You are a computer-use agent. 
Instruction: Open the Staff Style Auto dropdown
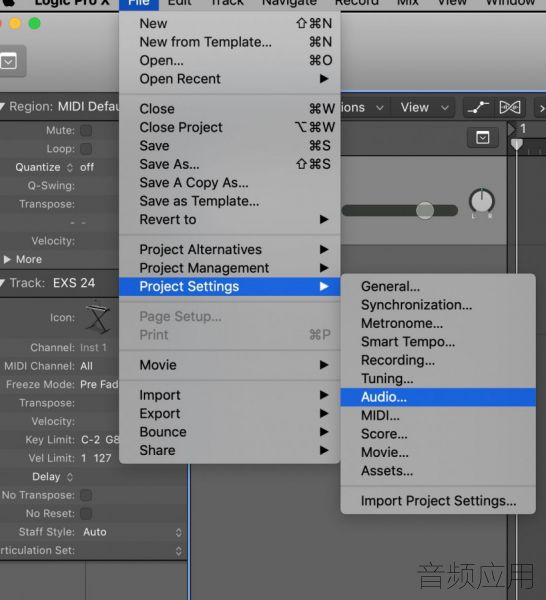(132, 532)
